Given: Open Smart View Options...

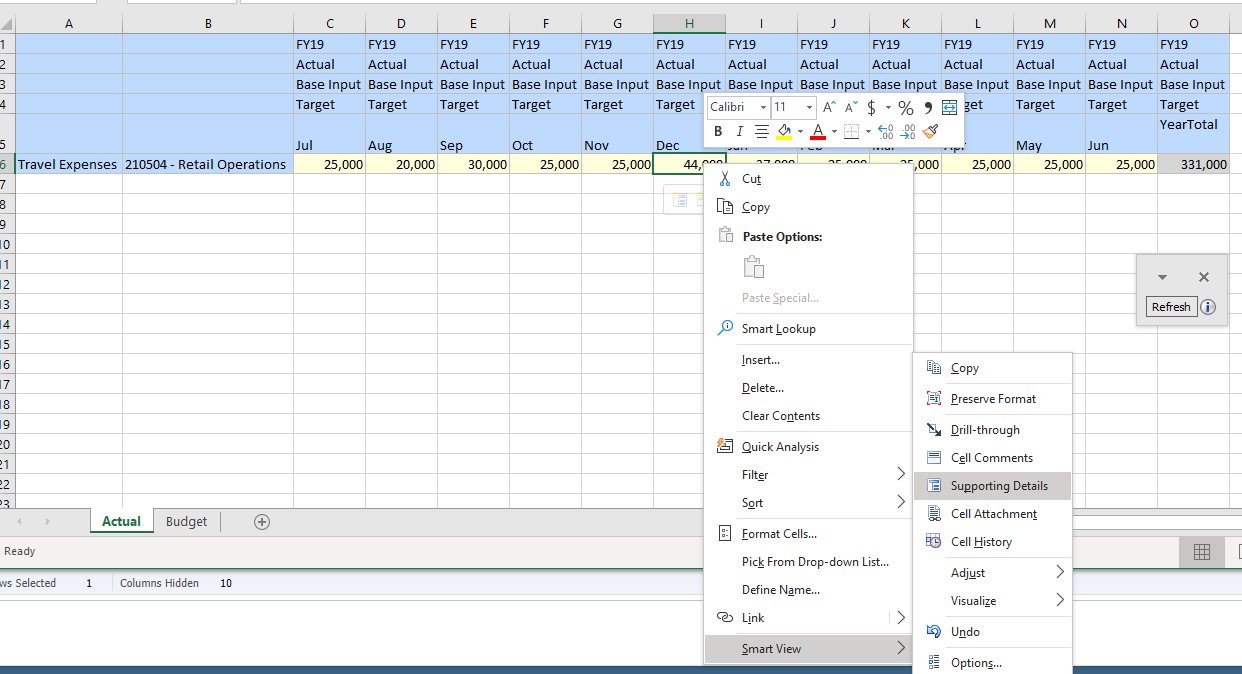Looking at the screenshot, I should pos(992,663).
